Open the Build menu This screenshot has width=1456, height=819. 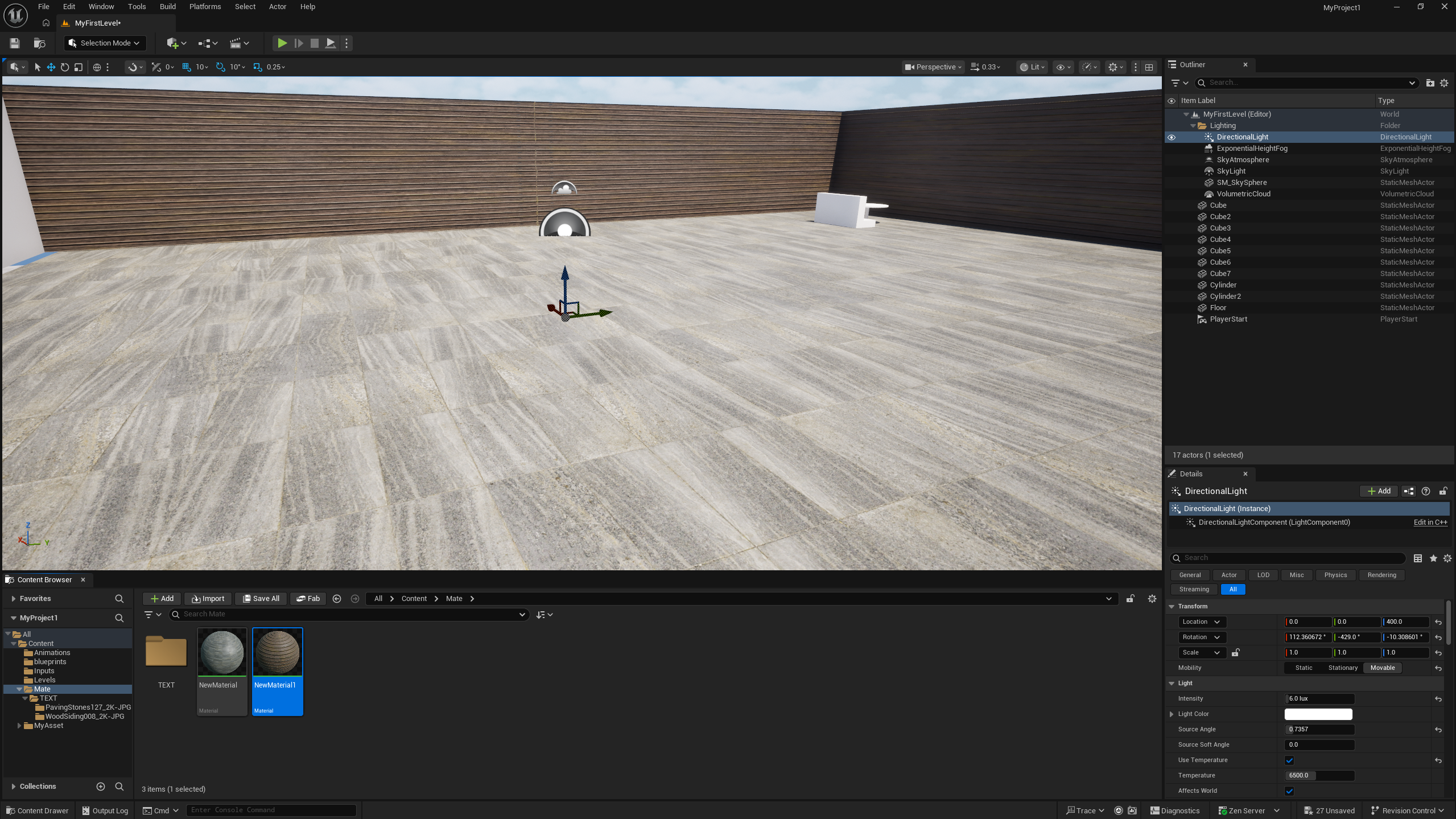[x=167, y=7]
